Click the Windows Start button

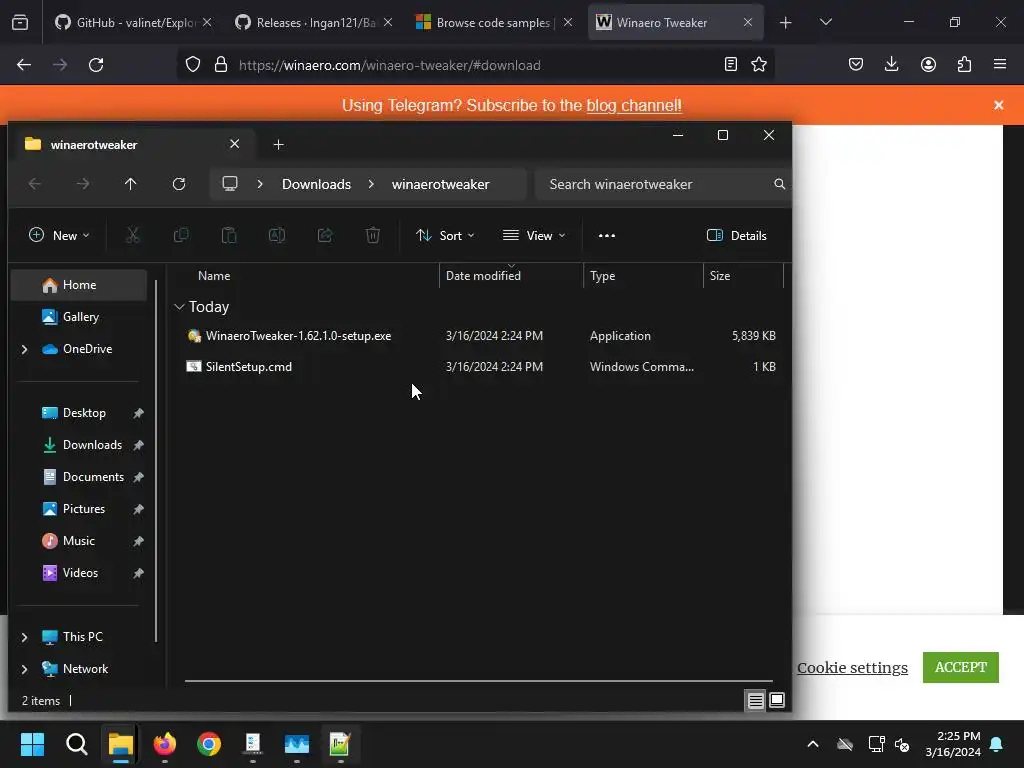click(x=32, y=744)
